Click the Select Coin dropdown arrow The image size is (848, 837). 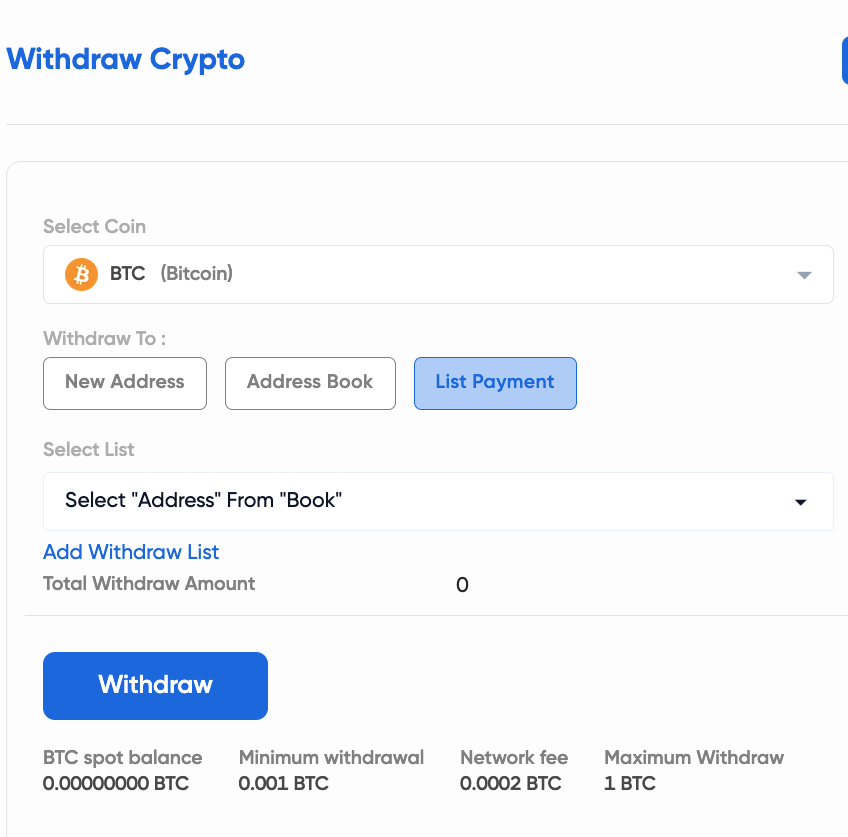coord(804,274)
